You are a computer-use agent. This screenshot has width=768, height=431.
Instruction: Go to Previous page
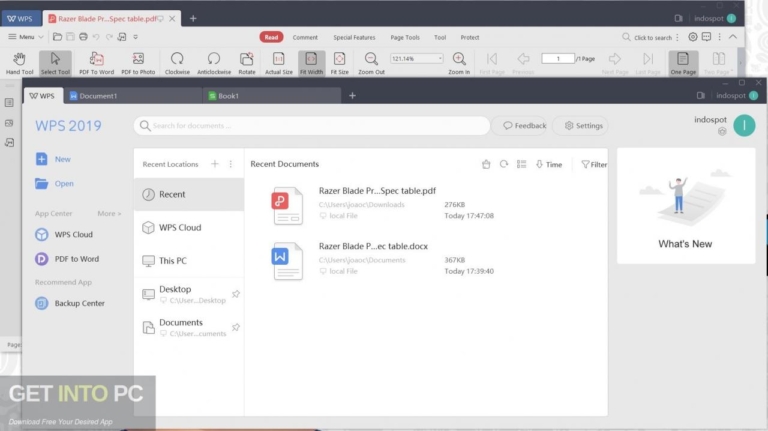click(x=523, y=63)
